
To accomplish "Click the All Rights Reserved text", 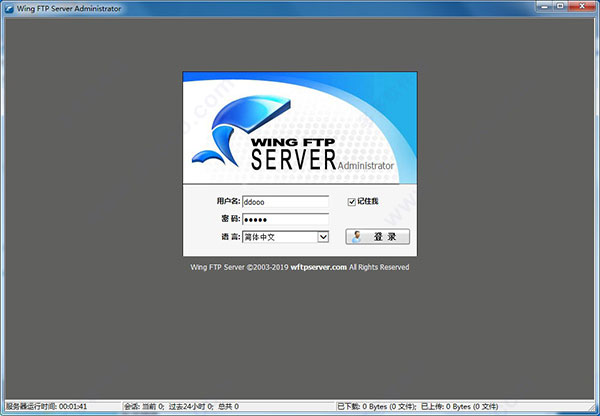I will click(379, 267).
